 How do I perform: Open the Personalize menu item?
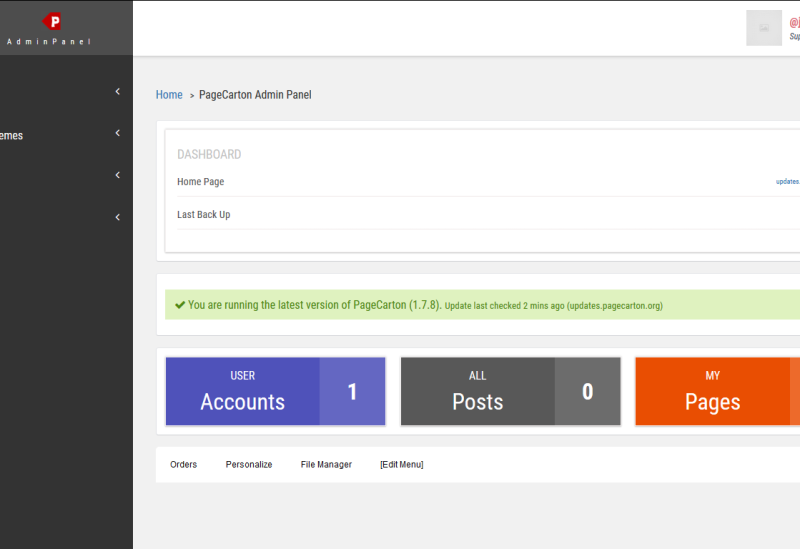pyautogui.click(x=249, y=464)
